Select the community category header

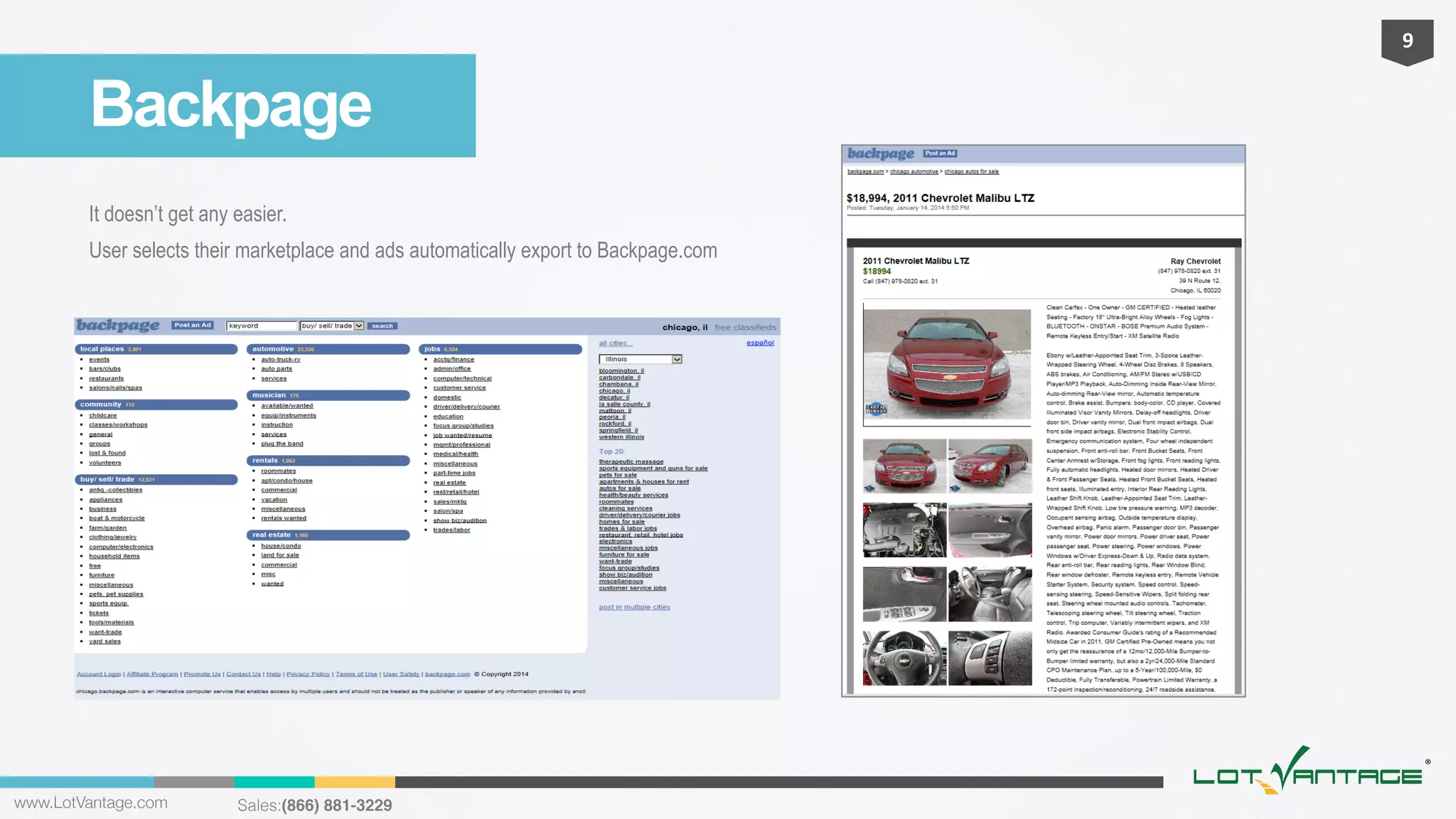coord(156,405)
